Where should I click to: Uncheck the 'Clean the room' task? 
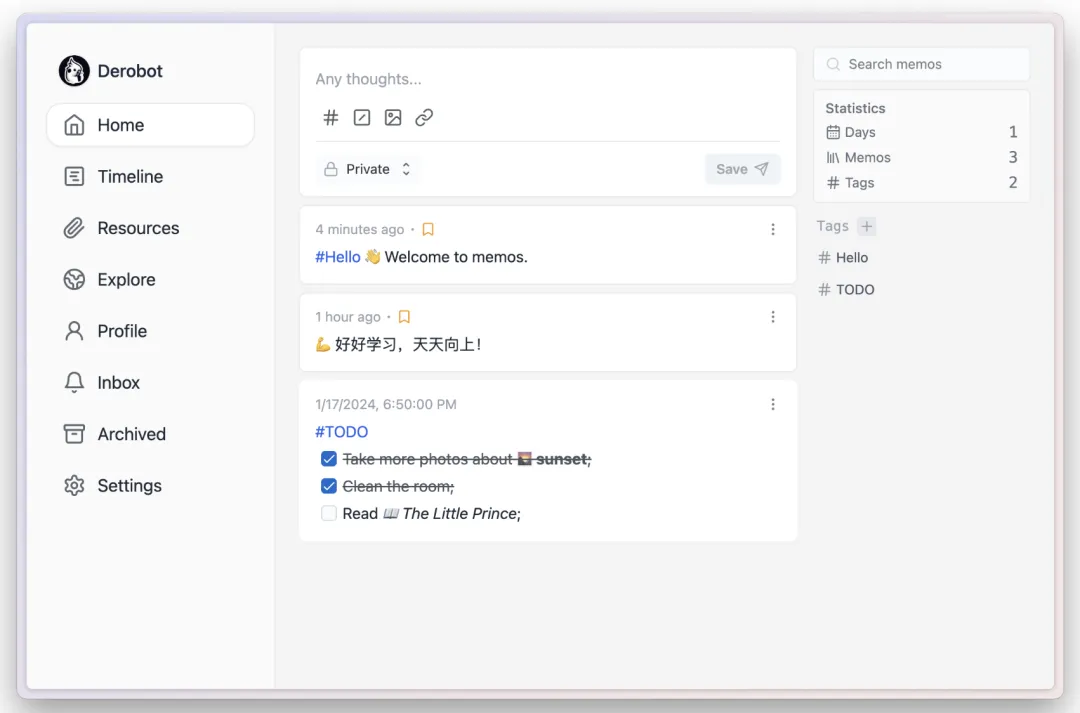(329, 486)
